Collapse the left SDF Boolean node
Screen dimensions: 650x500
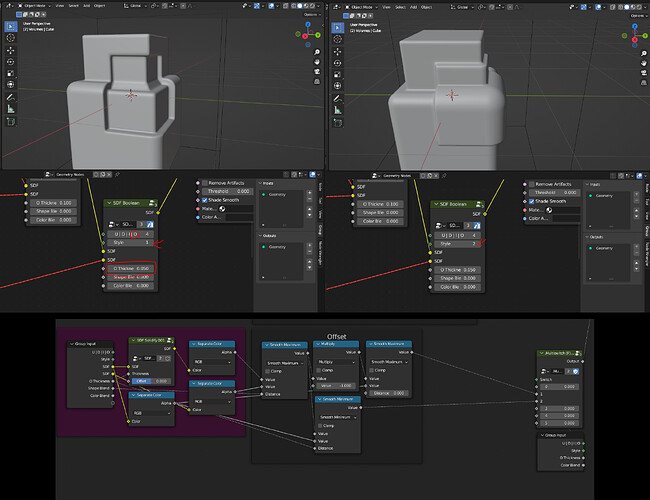pyautogui.click(x=109, y=203)
